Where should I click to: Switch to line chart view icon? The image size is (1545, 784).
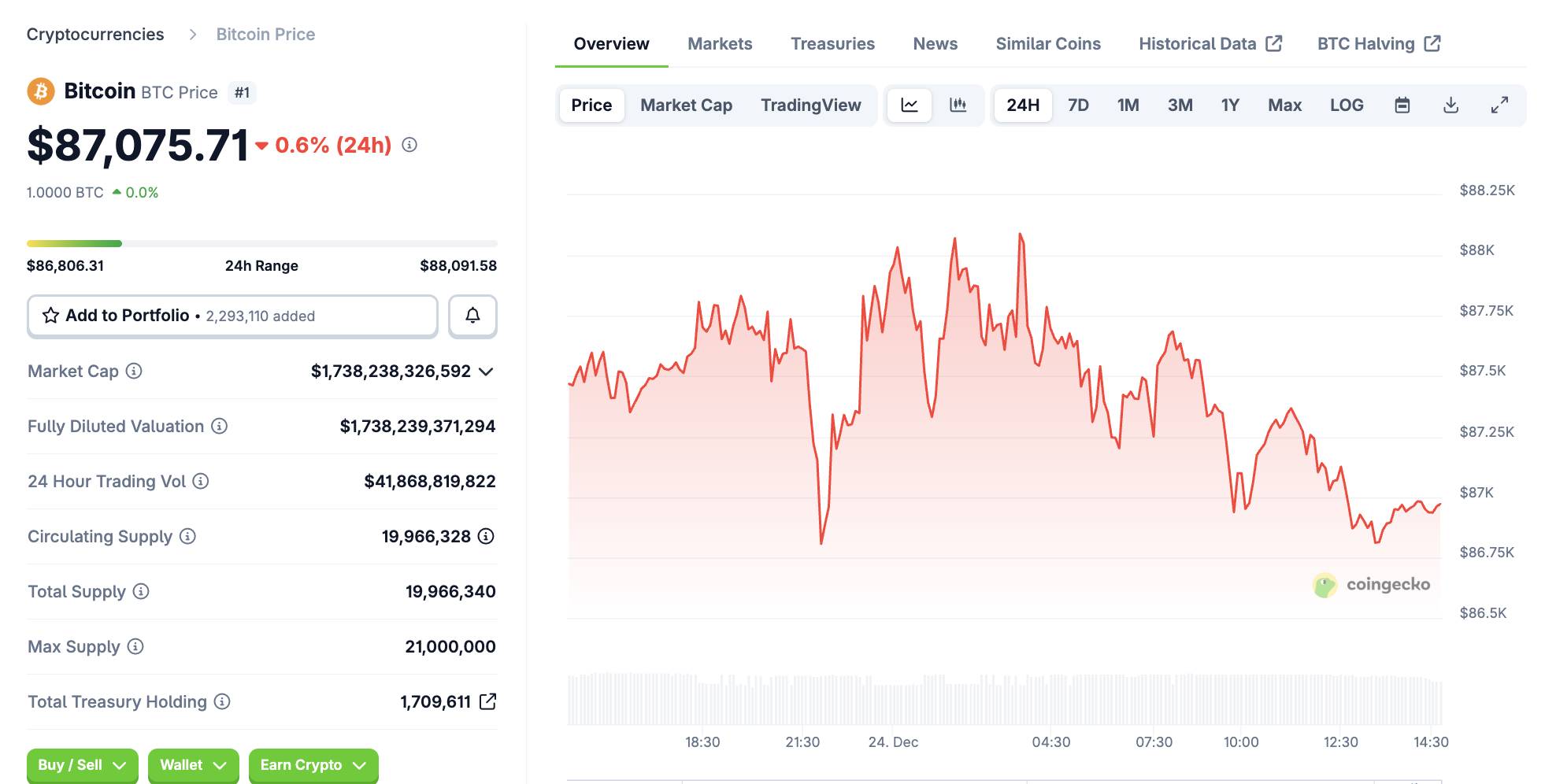point(910,105)
